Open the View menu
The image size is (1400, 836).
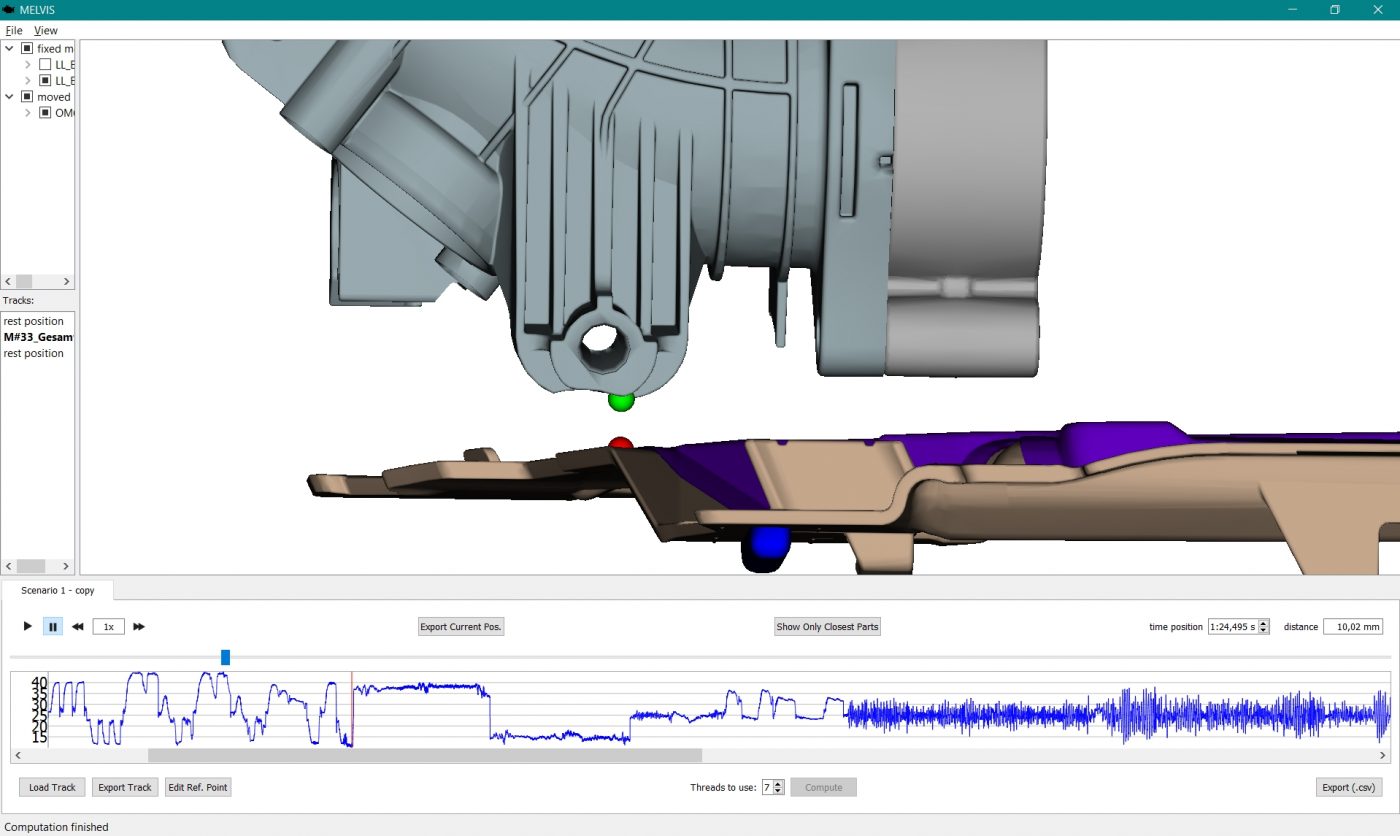46,30
